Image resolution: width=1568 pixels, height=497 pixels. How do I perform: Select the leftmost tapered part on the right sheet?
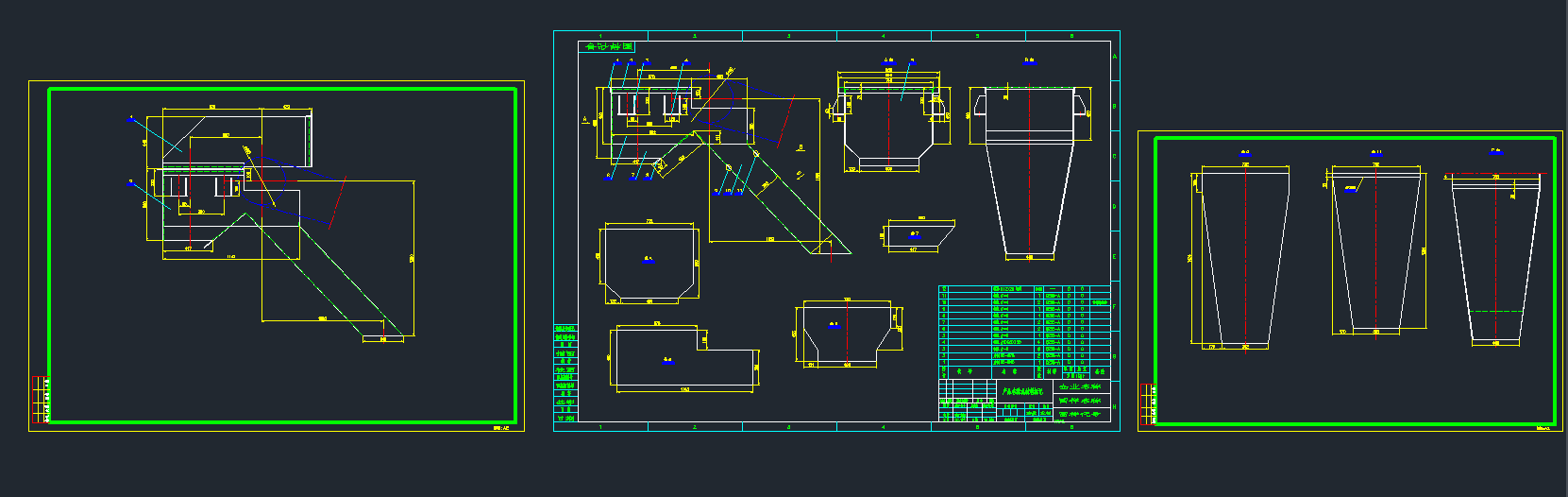coord(1244,257)
